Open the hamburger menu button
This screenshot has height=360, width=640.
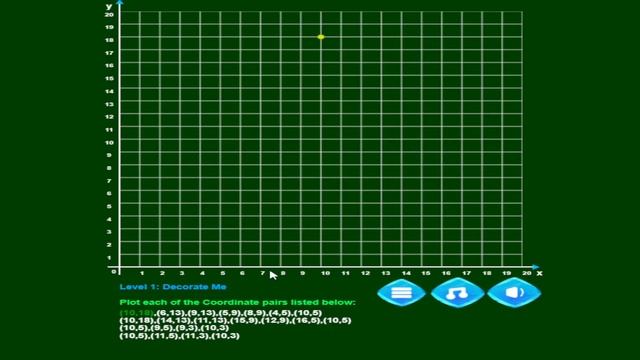pyautogui.click(x=401, y=293)
